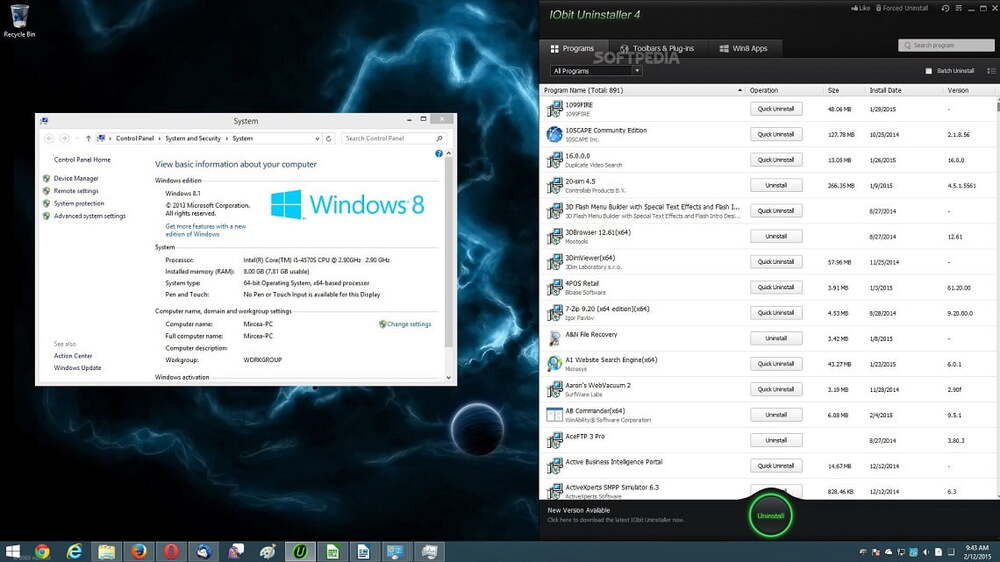The image size is (1000, 562).
Task: Click the Search program field
Action: tap(946, 45)
